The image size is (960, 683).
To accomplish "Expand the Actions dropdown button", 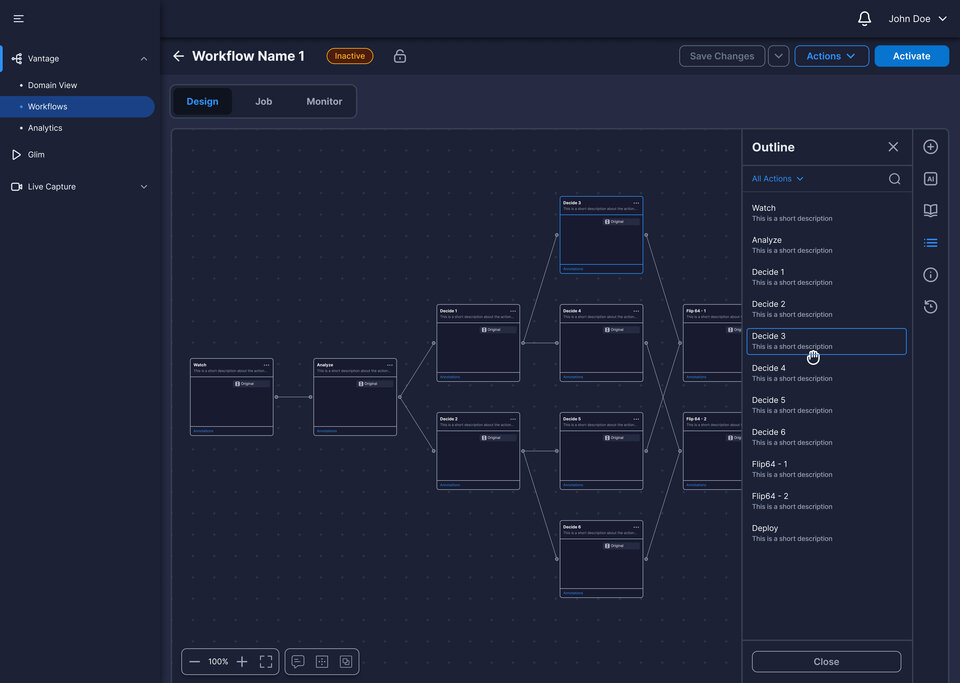I will (831, 57).
